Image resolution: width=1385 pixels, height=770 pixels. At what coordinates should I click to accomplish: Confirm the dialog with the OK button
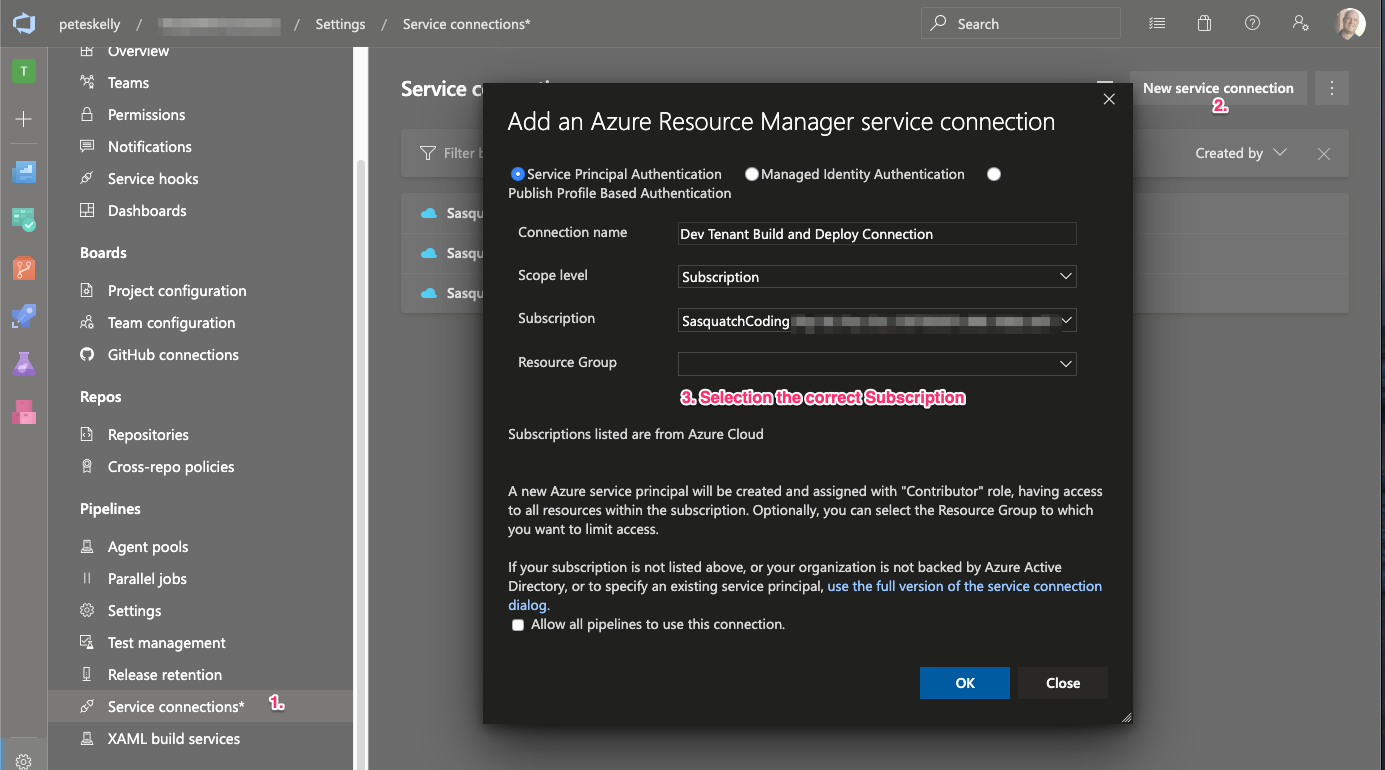[x=965, y=683]
